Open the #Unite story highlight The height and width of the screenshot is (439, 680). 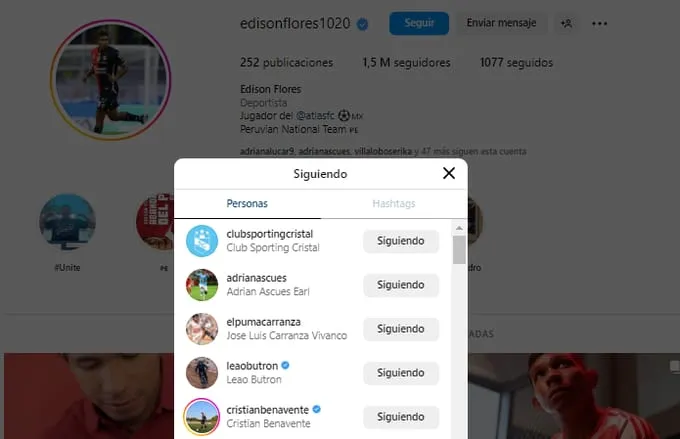pyautogui.click(x=67, y=223)
